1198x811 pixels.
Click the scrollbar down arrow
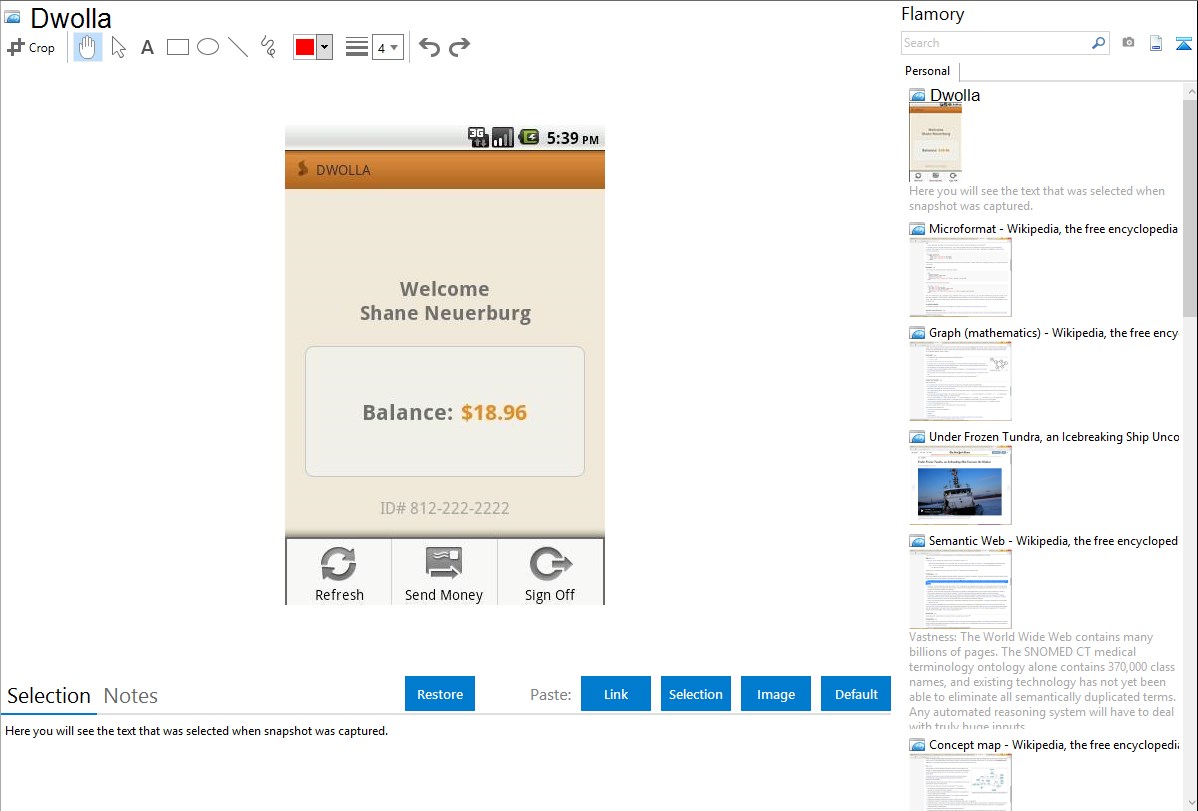[1190, 803]
